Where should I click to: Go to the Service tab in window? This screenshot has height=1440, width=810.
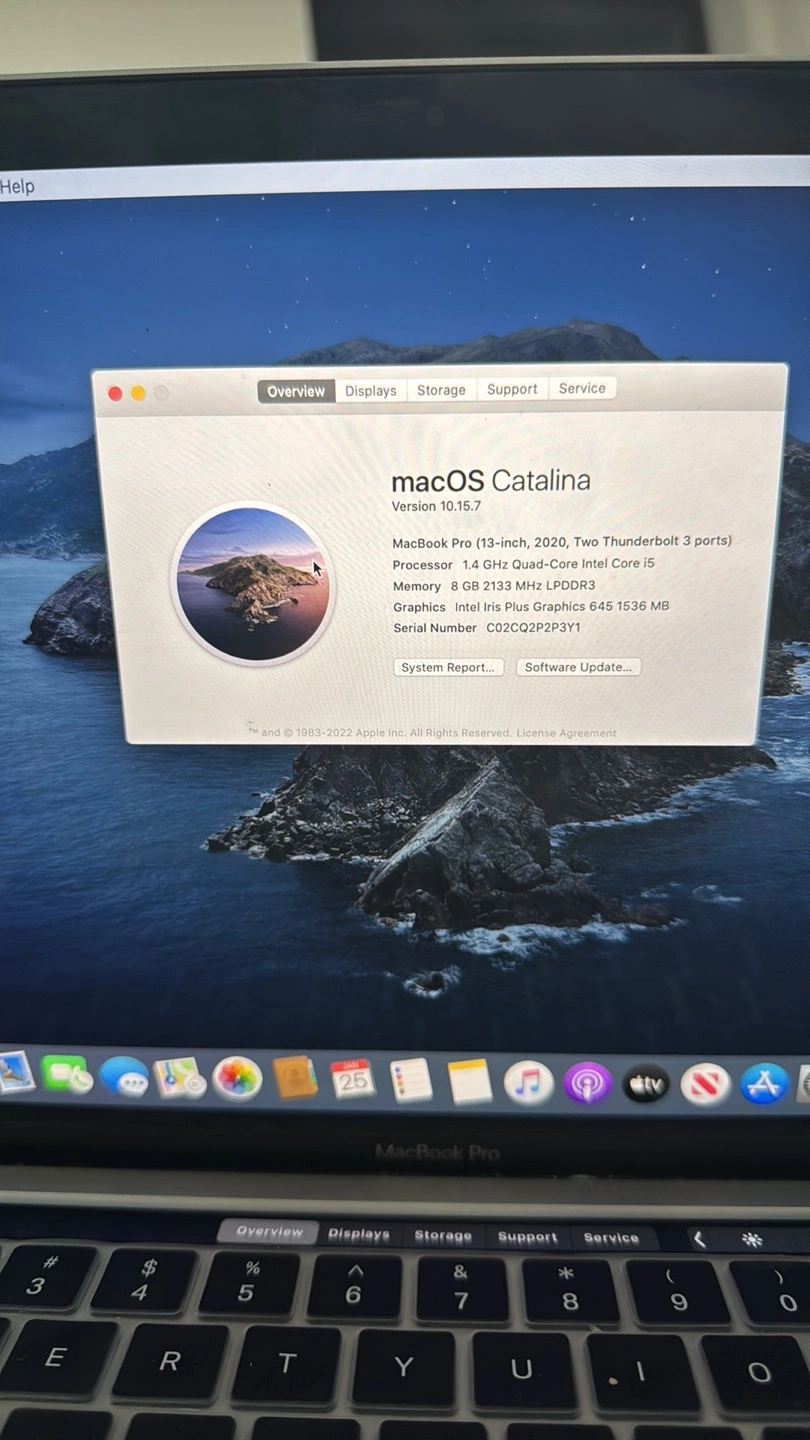click(582, 388)
